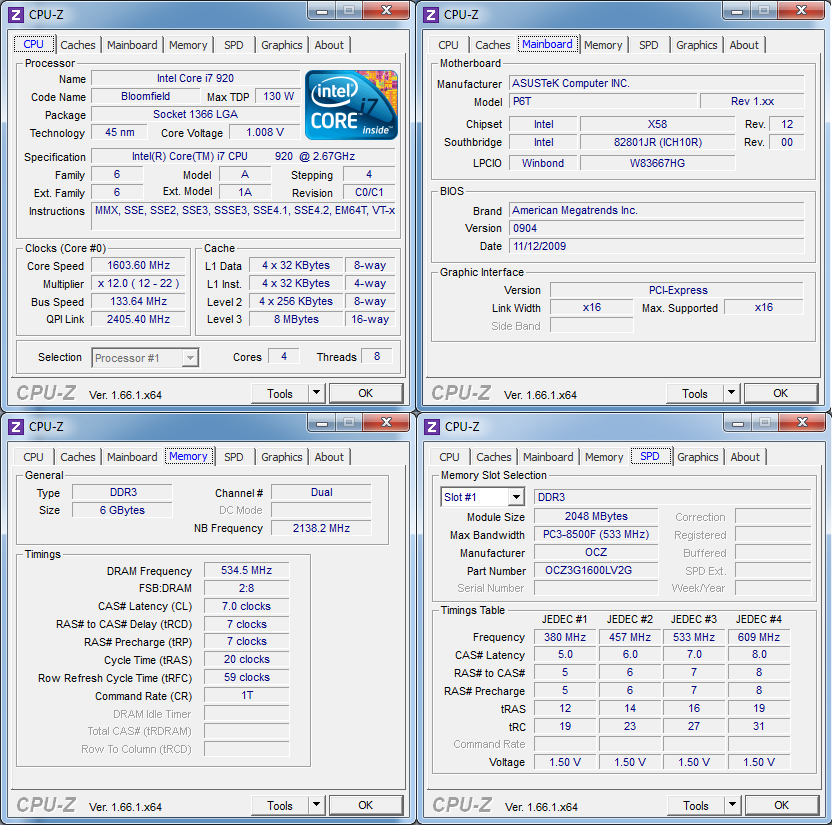Image resolution: width=832 pixels, height=825 pixels.
Task: Switch to the CPU tab in the Memory window
Action: pos(33,457)
